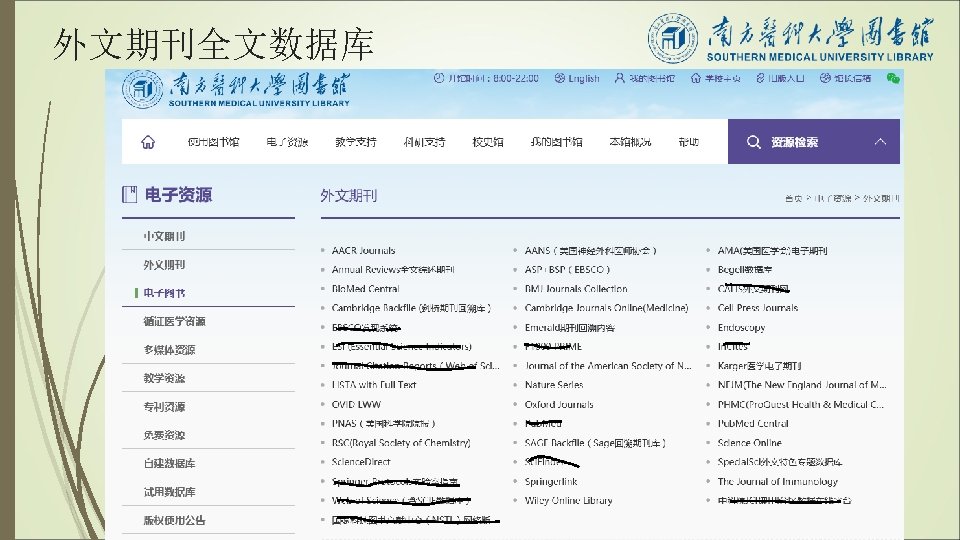
Task: Open the PHMC (ProQuest Health & Medical) link
Action: tap(801, 405)
